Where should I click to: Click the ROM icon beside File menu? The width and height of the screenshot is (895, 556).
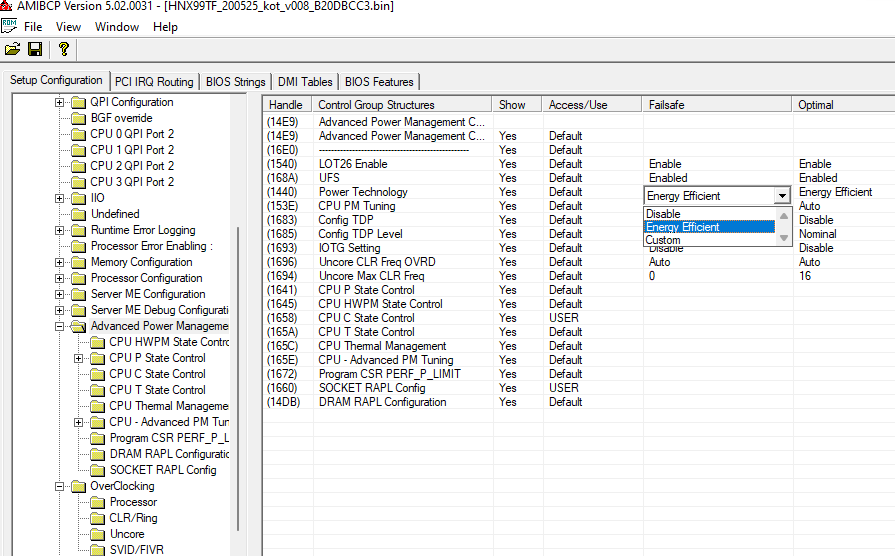pyautogui.click(x=9, y=26)
